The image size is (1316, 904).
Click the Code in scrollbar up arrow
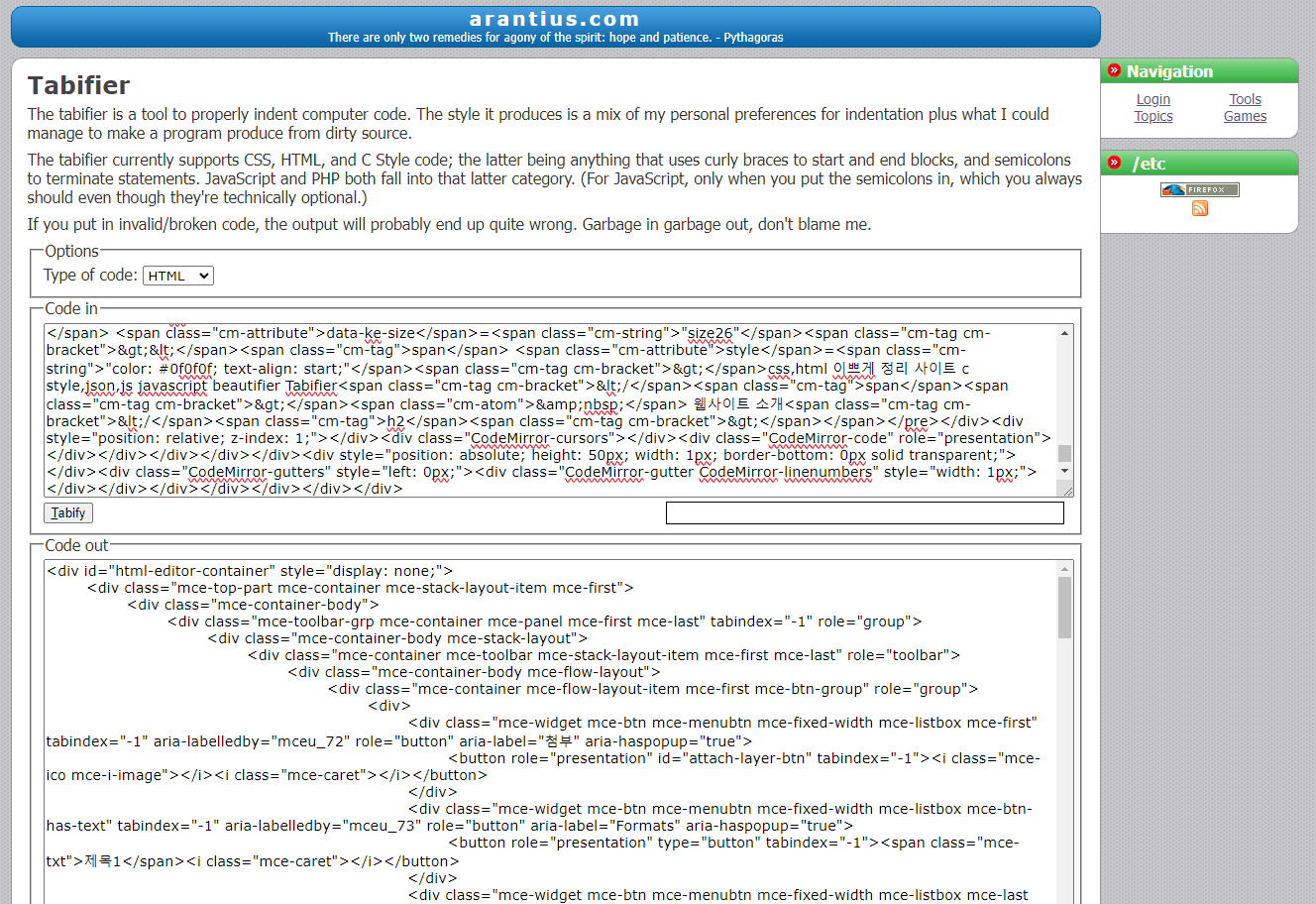(x=1065, y=332)
